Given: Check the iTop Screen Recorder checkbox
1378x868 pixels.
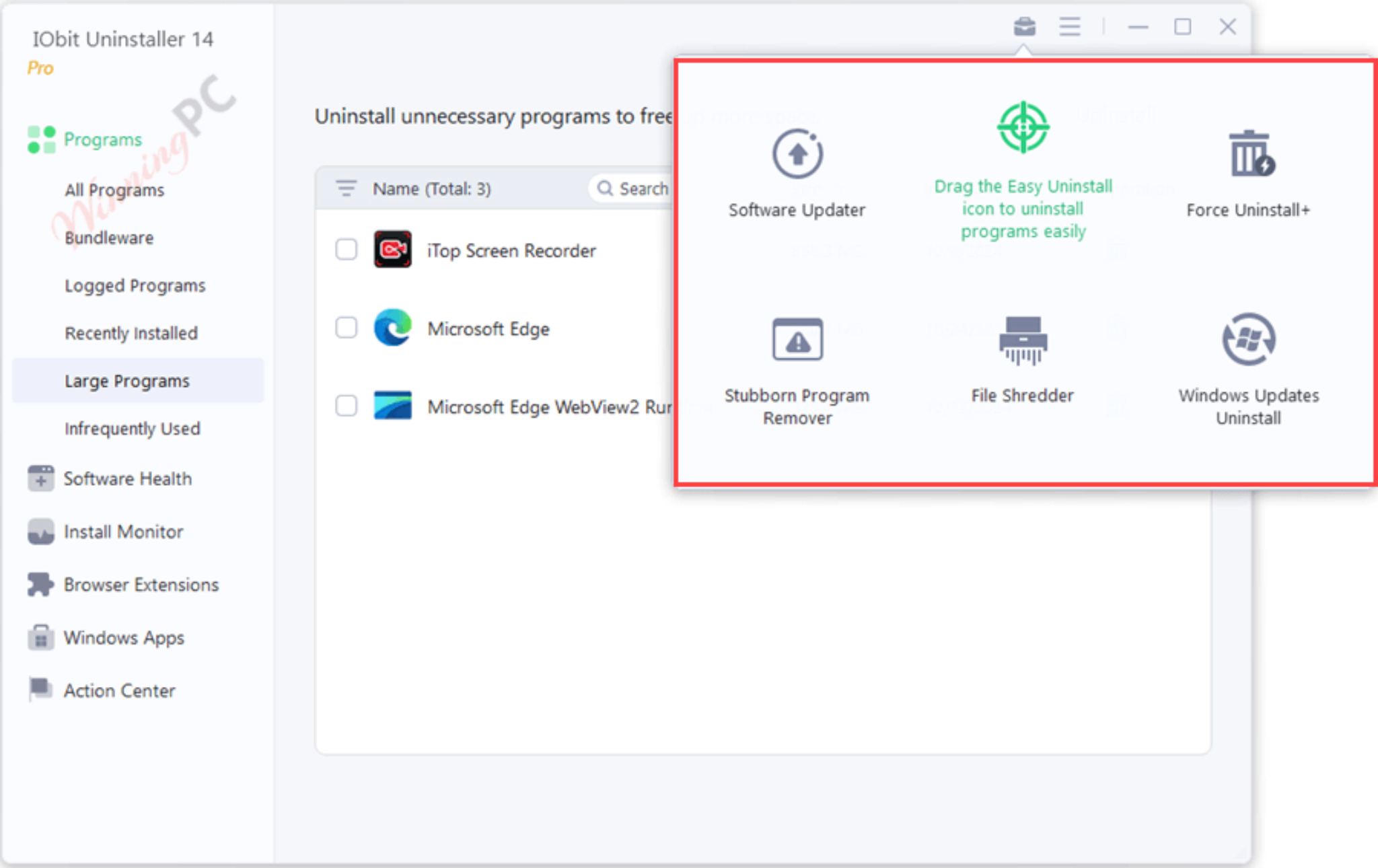Looking at the screenshot, I should 346,250.
